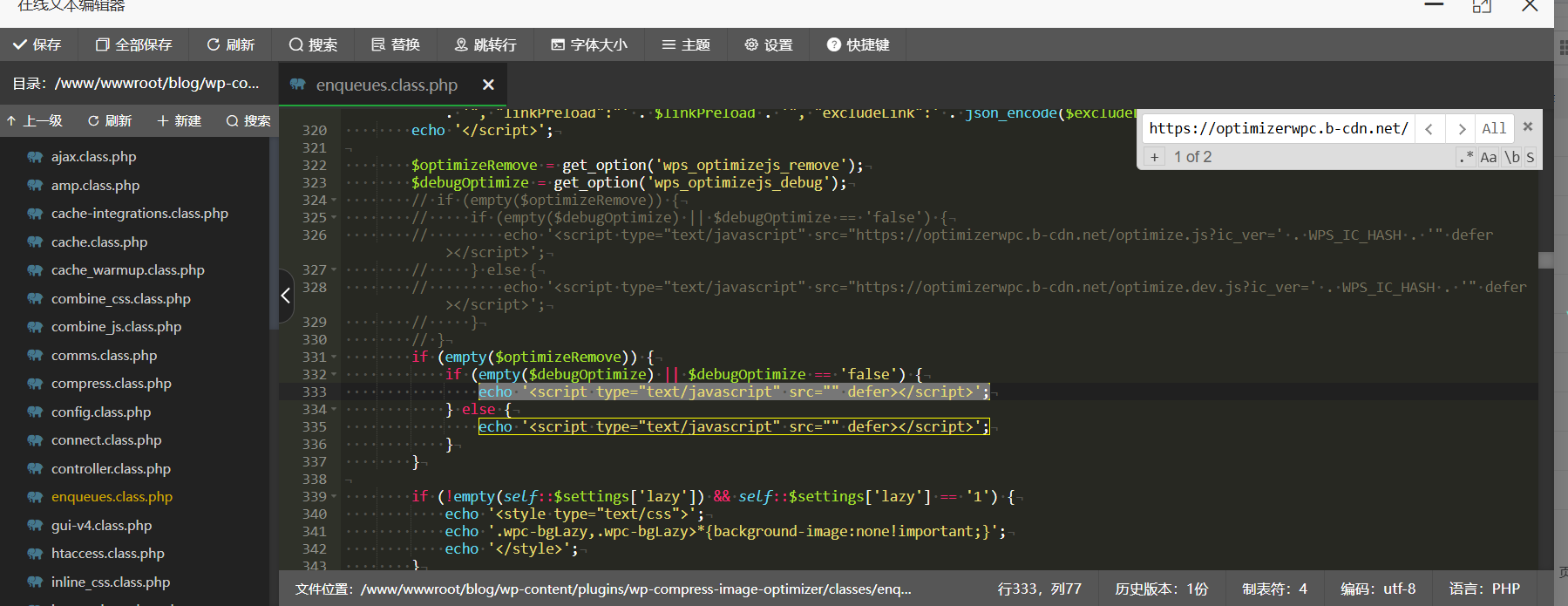Open 历史版本 history versions in status bar

1162,589
